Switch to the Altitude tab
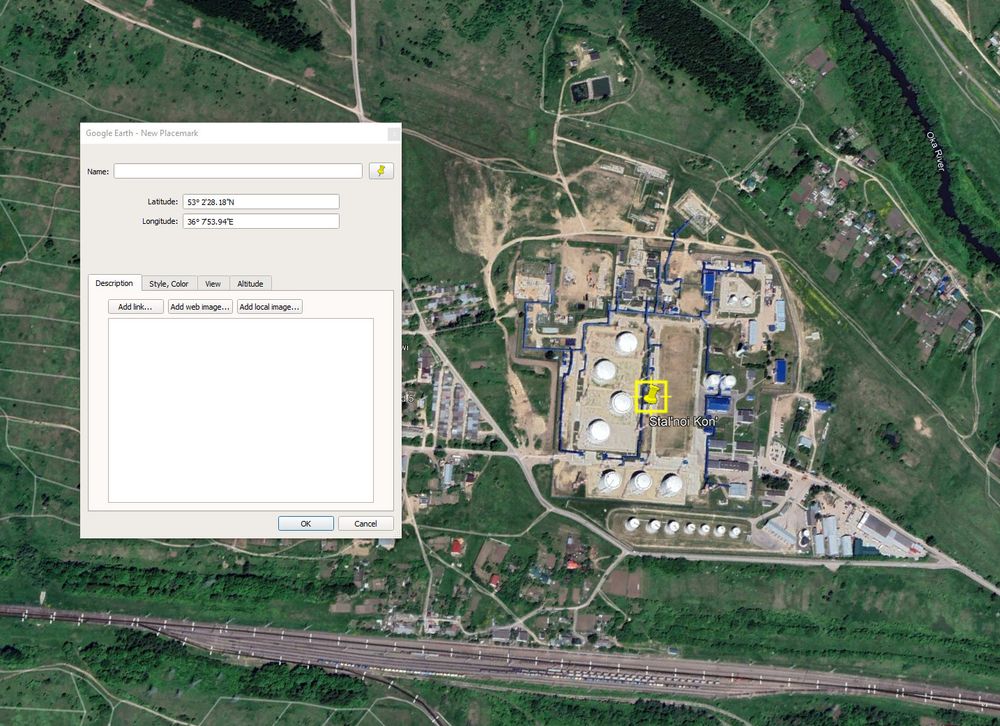The width and height of the screenshot is (1000, 726). 250,284
